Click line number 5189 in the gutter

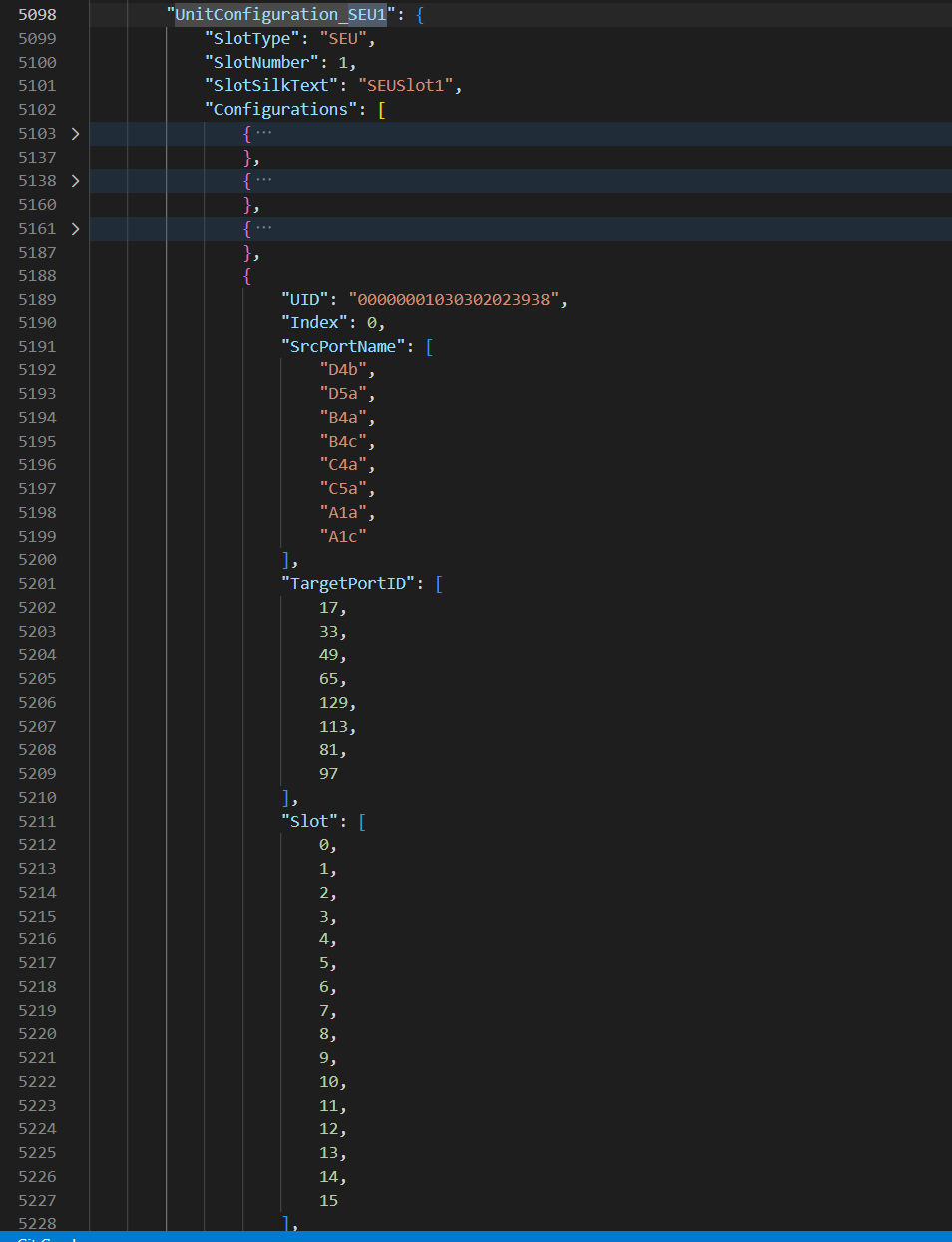point(37,300)
